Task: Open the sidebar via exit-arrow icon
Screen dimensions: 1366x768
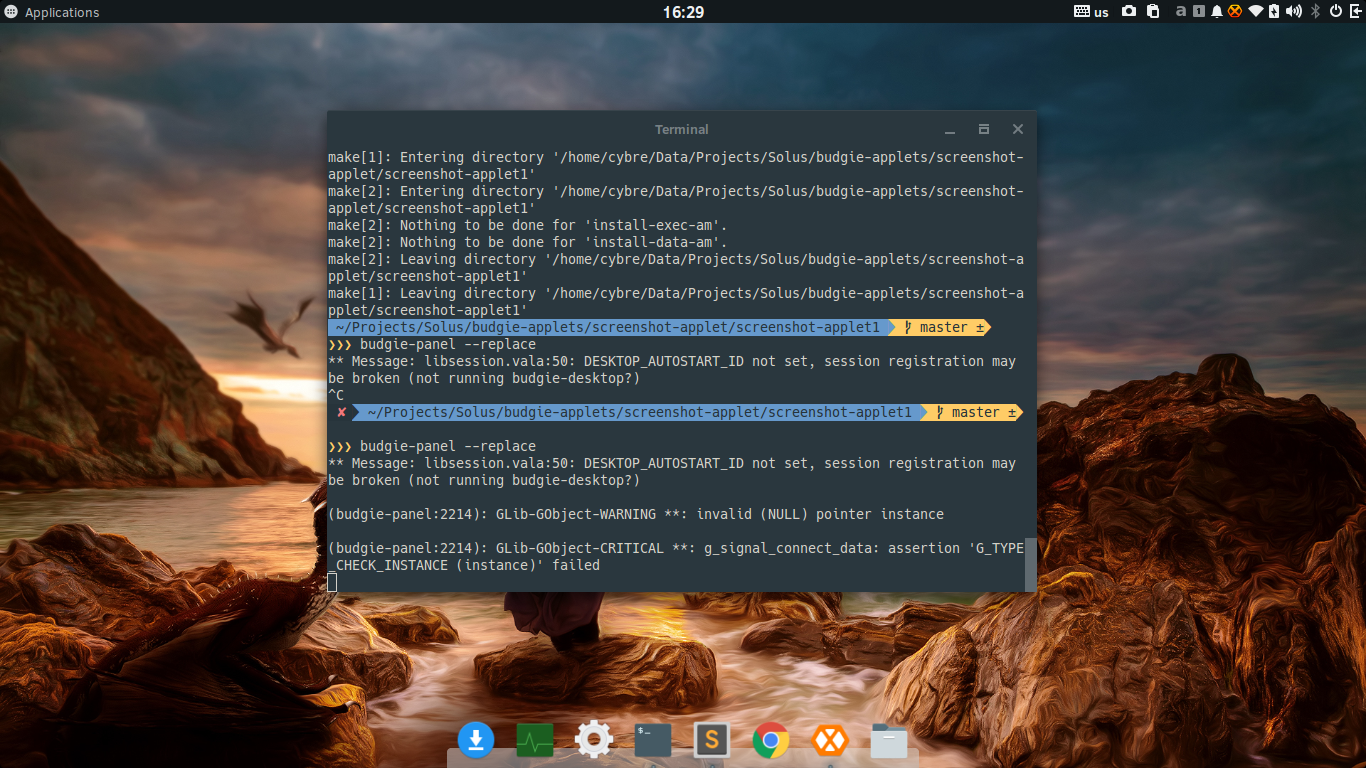Action: pyautogui.click(x=1355, y=12)
